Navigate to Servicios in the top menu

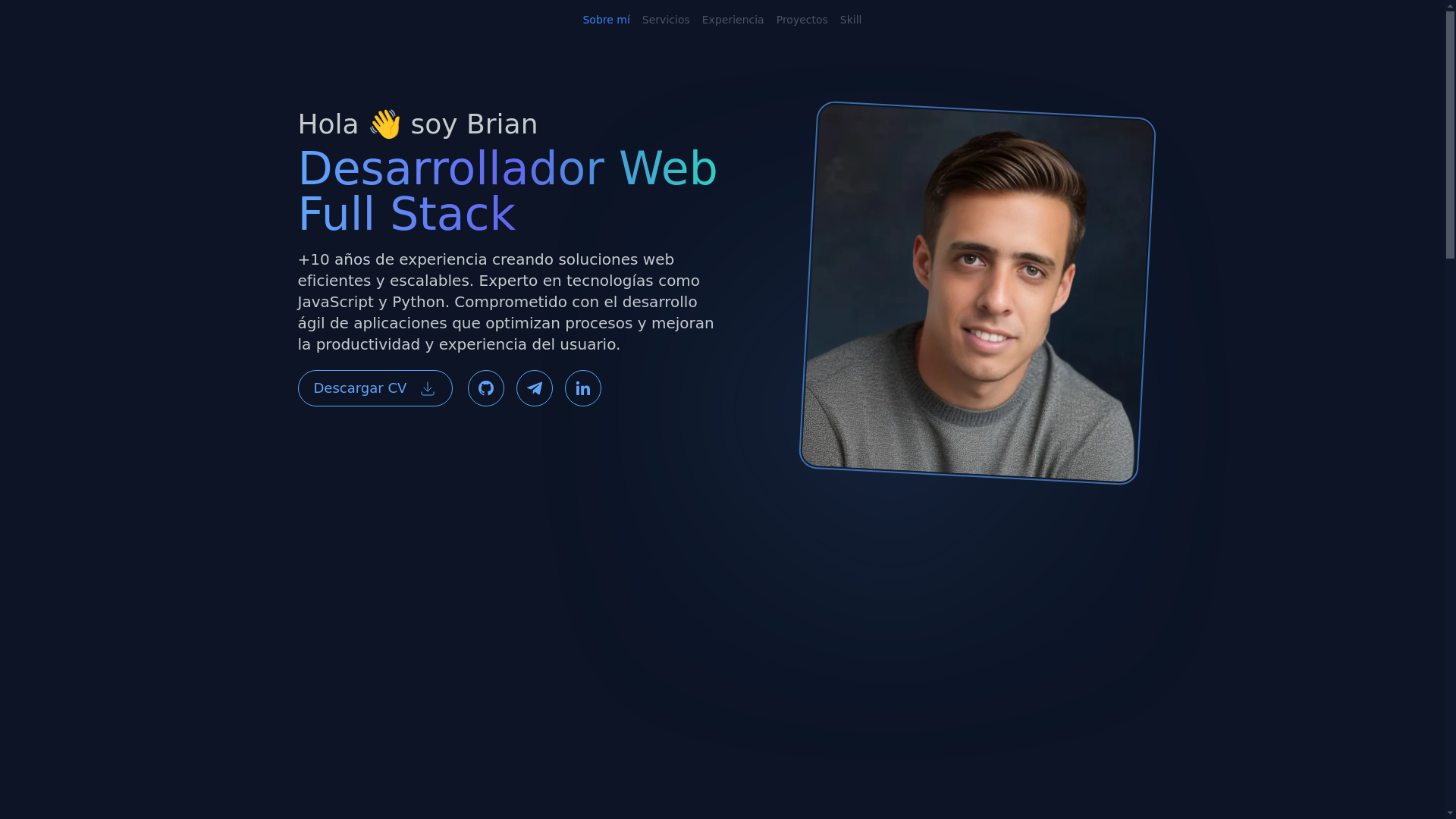pos(666,20)
